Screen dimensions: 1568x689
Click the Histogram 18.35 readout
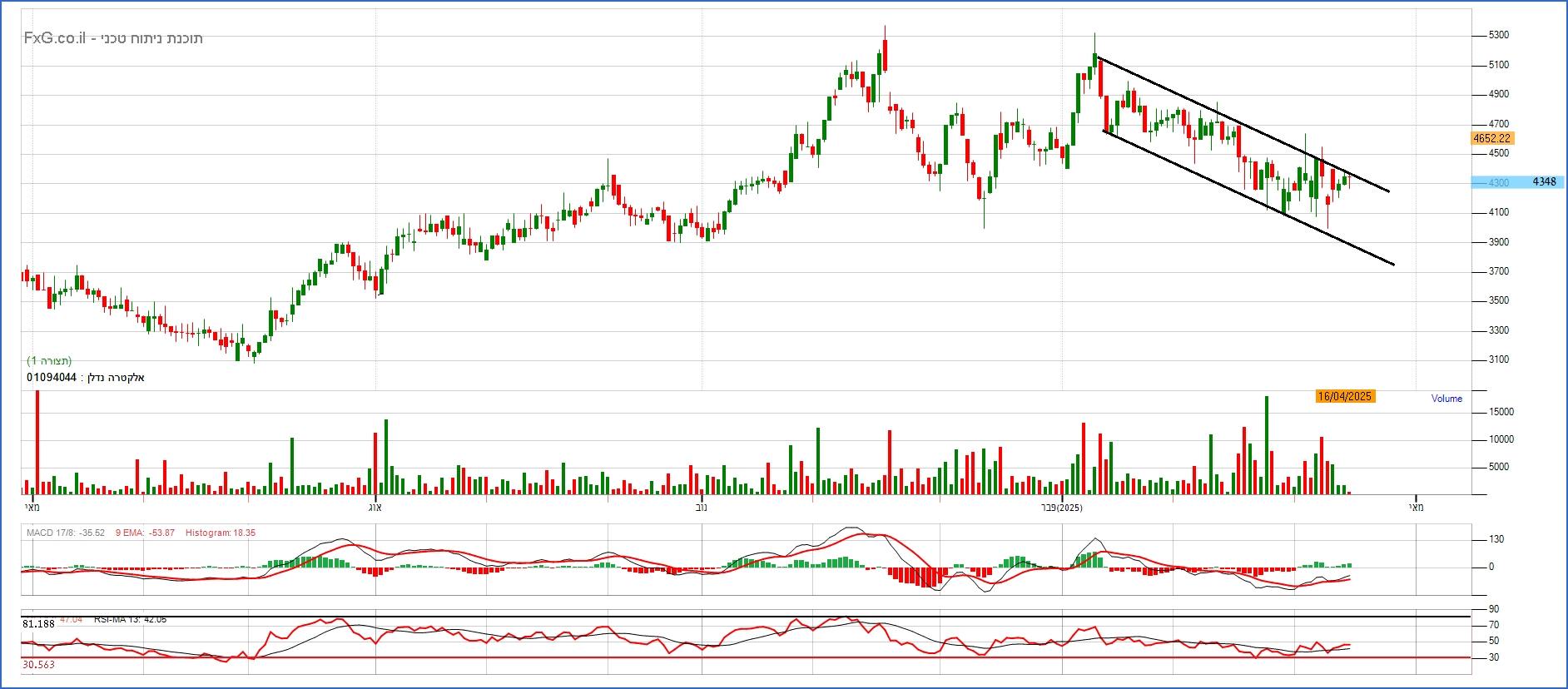220,533
